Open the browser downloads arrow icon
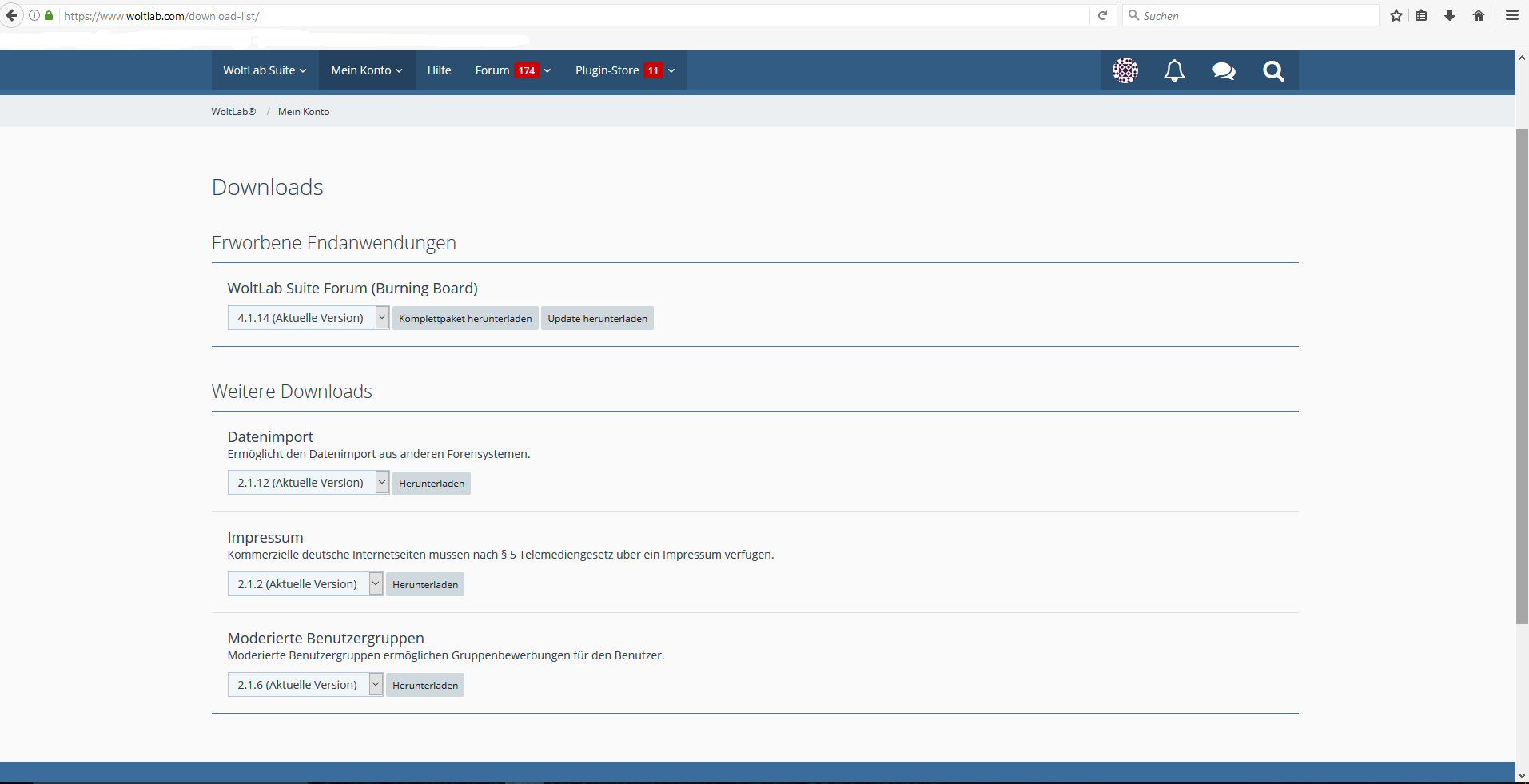The image size is (1529, 784). pos(1449,15)
